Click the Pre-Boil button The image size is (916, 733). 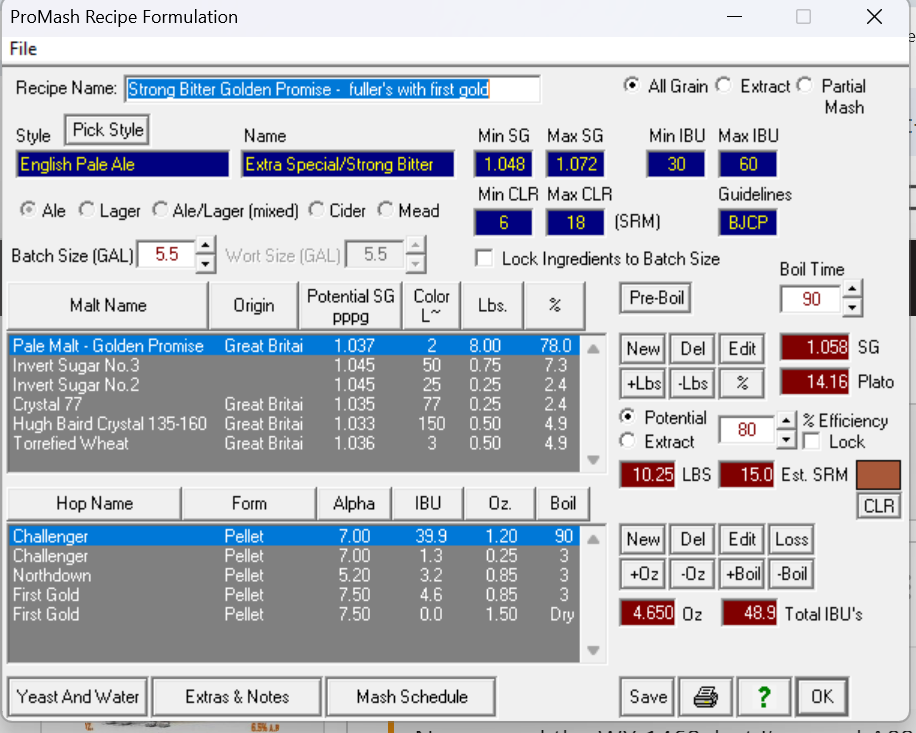[656, 298]
